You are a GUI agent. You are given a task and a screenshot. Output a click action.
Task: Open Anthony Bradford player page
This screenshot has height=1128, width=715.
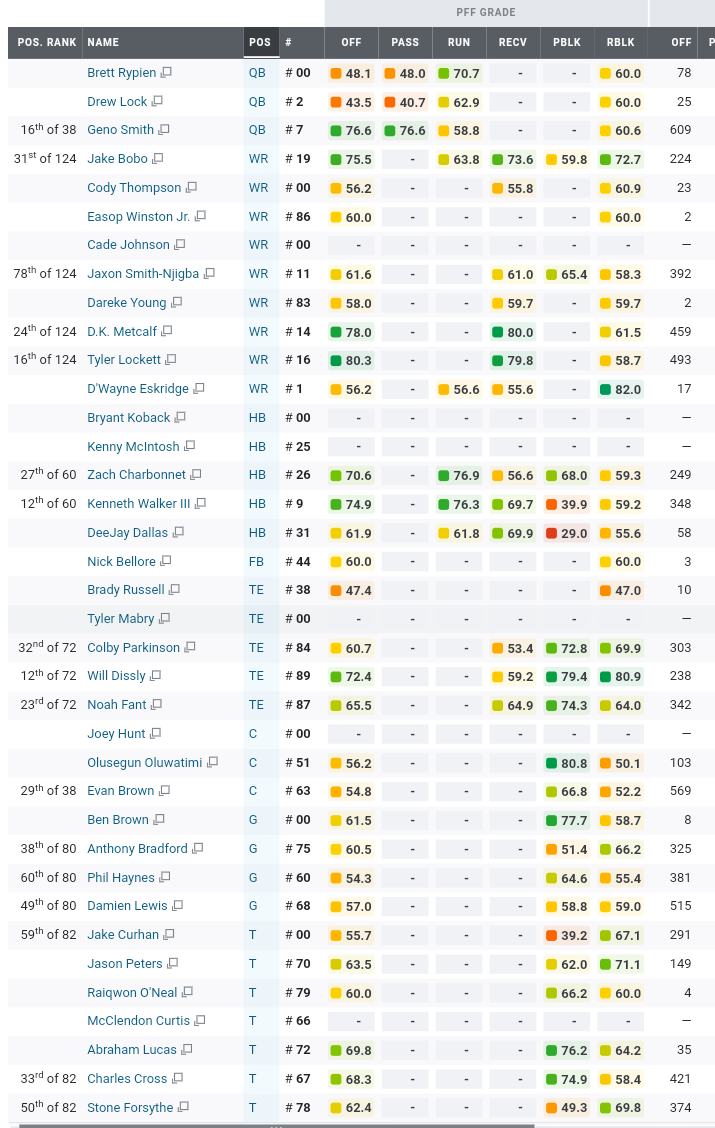coord(137,849)
